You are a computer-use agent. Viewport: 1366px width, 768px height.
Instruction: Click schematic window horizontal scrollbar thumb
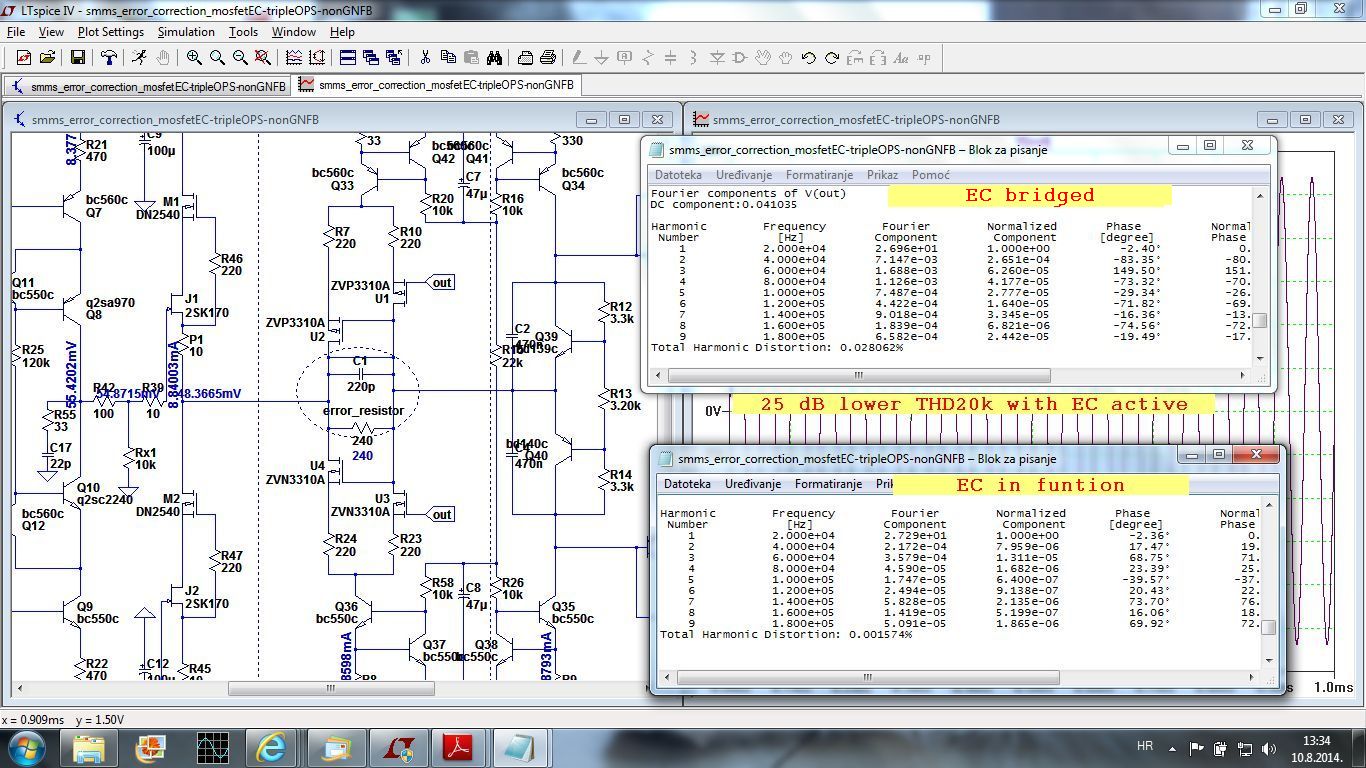coord(331,688)
